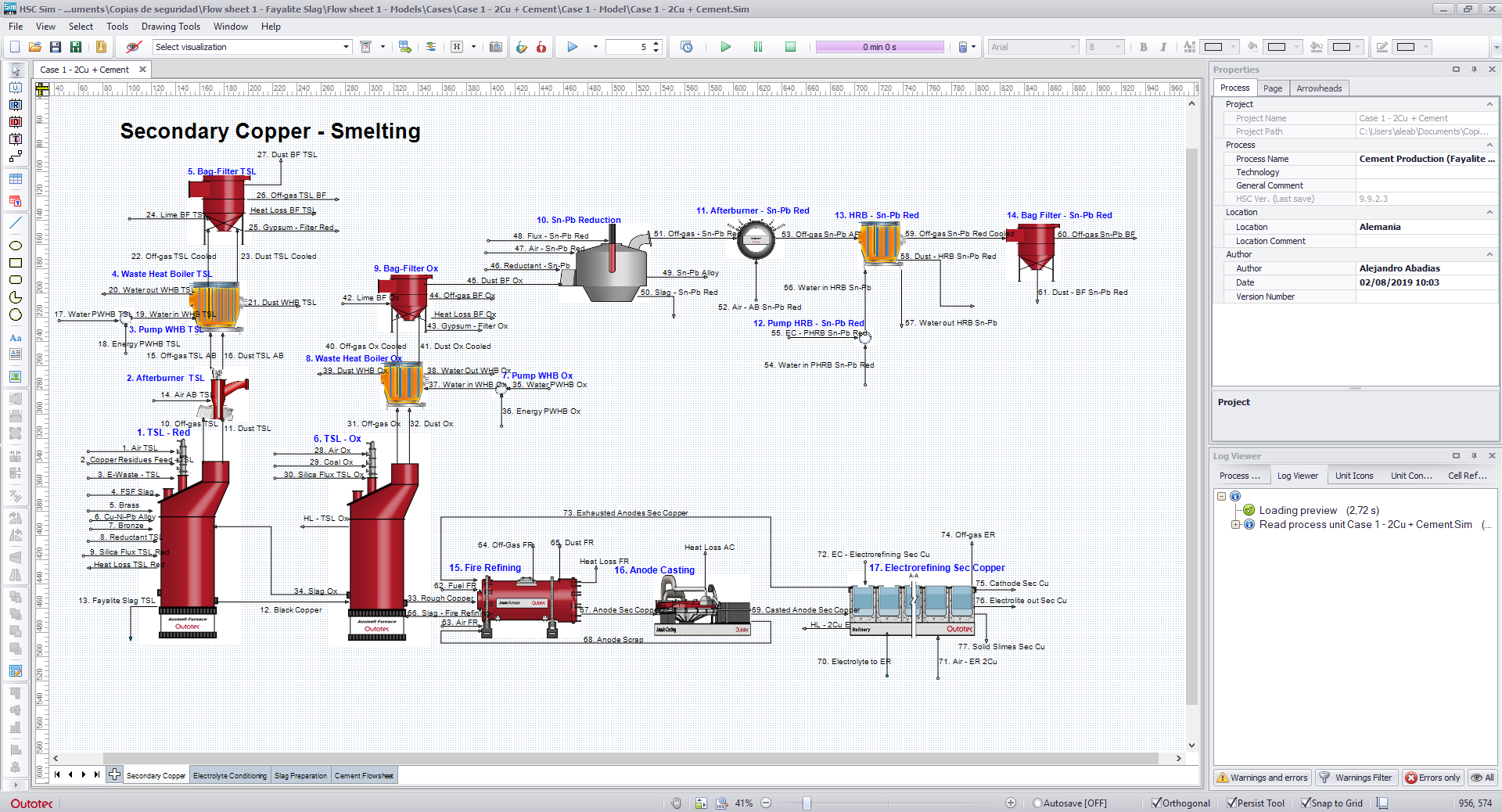1502x812 pixels.
Task: Toggle the Orthogonal checkbox
Action: tap(1157, 803)
